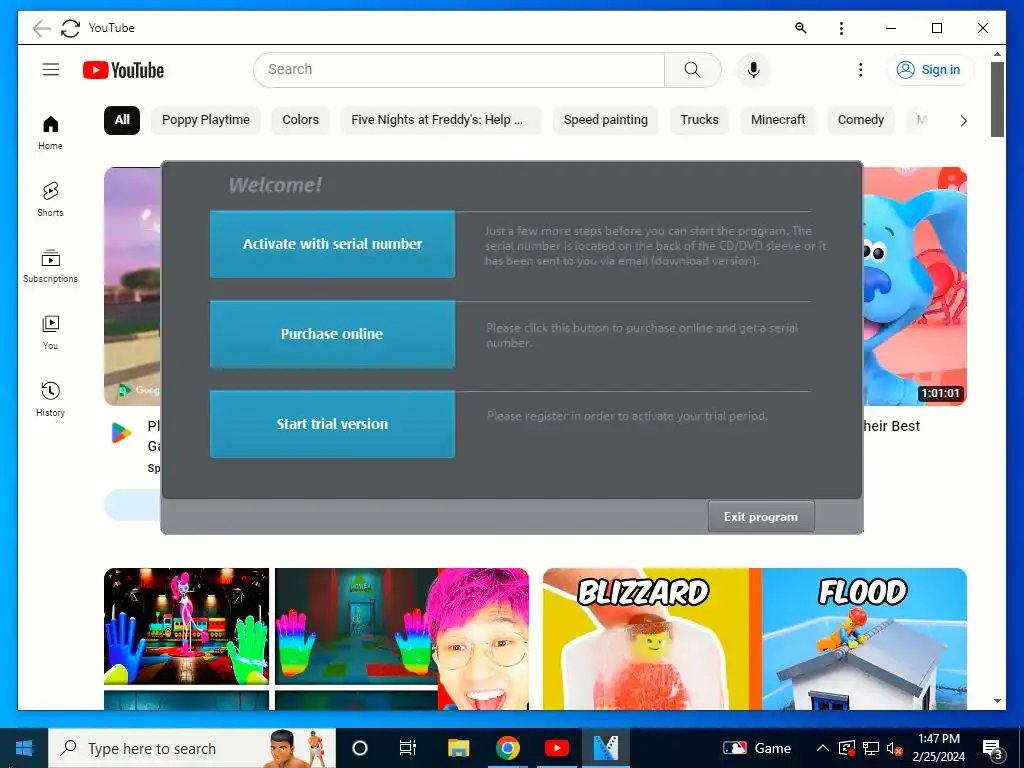Select the All filter chip
The height and width of the screenshot is (768, 1024).
click(x=122, y=120)
